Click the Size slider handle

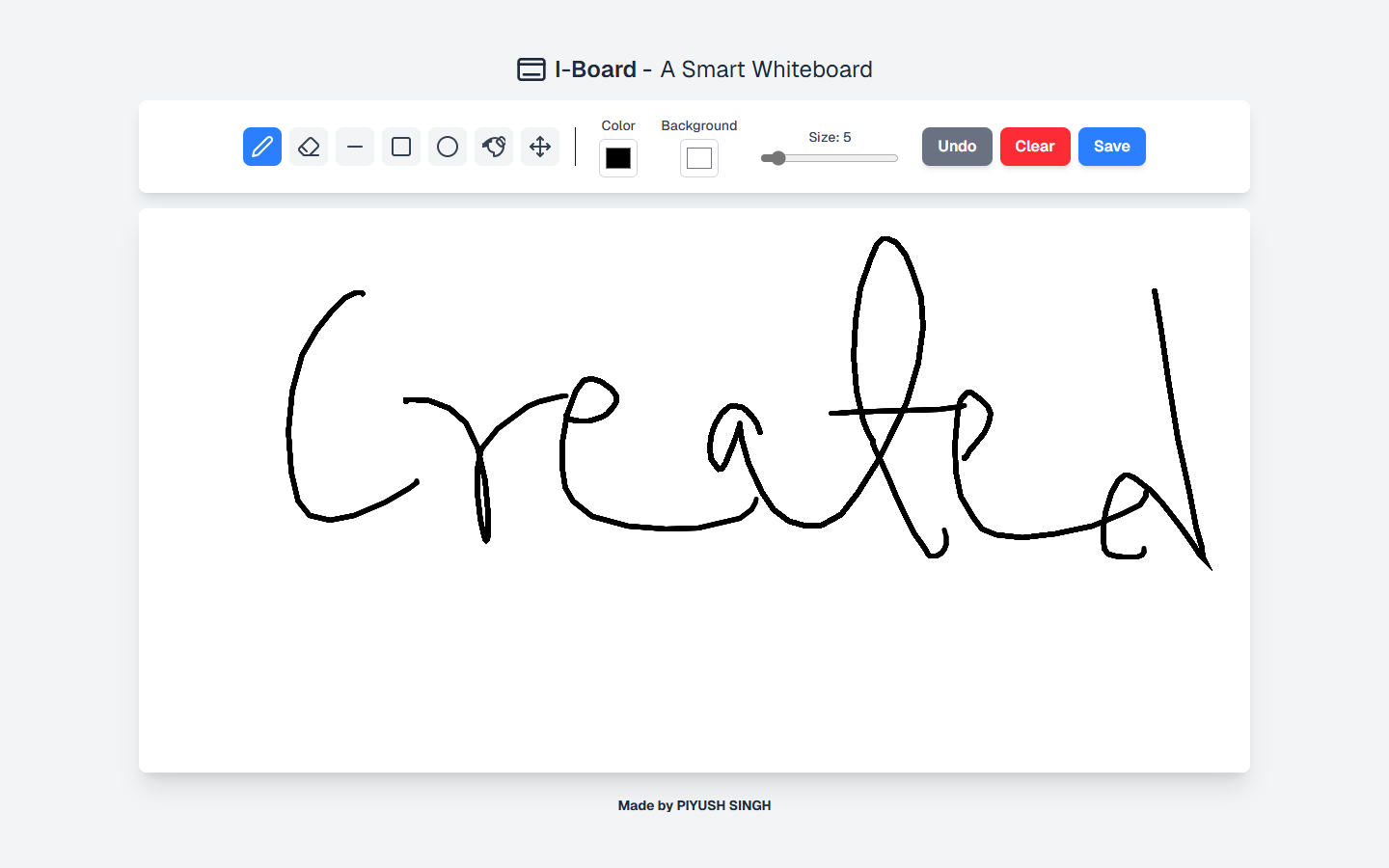coord(777,158)
